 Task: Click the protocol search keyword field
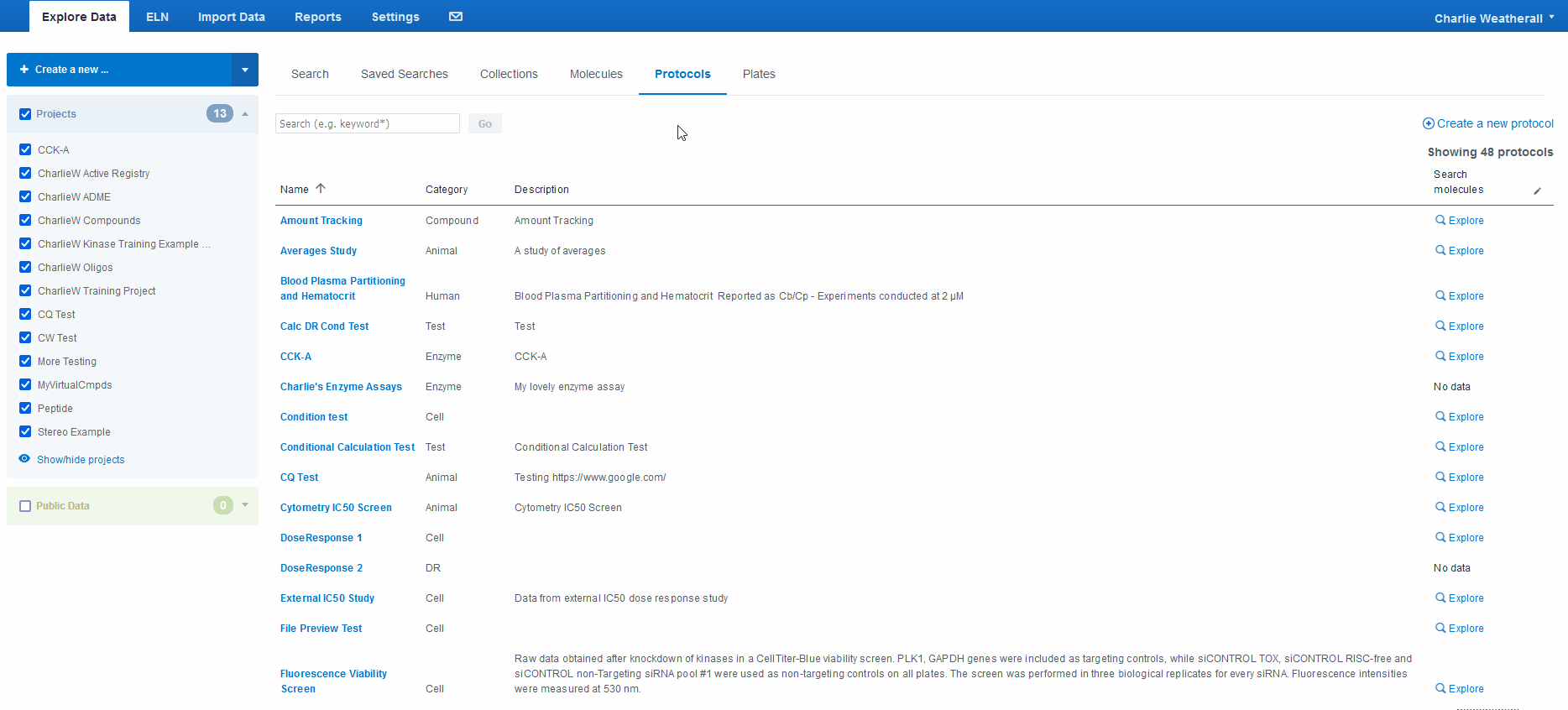pos(368,123)
